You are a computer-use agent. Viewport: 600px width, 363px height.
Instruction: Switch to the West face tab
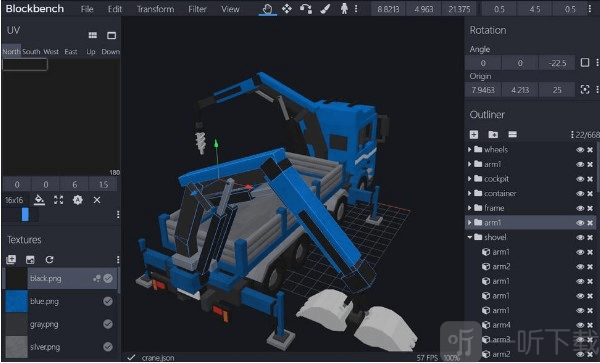click(x=51, y=52)
